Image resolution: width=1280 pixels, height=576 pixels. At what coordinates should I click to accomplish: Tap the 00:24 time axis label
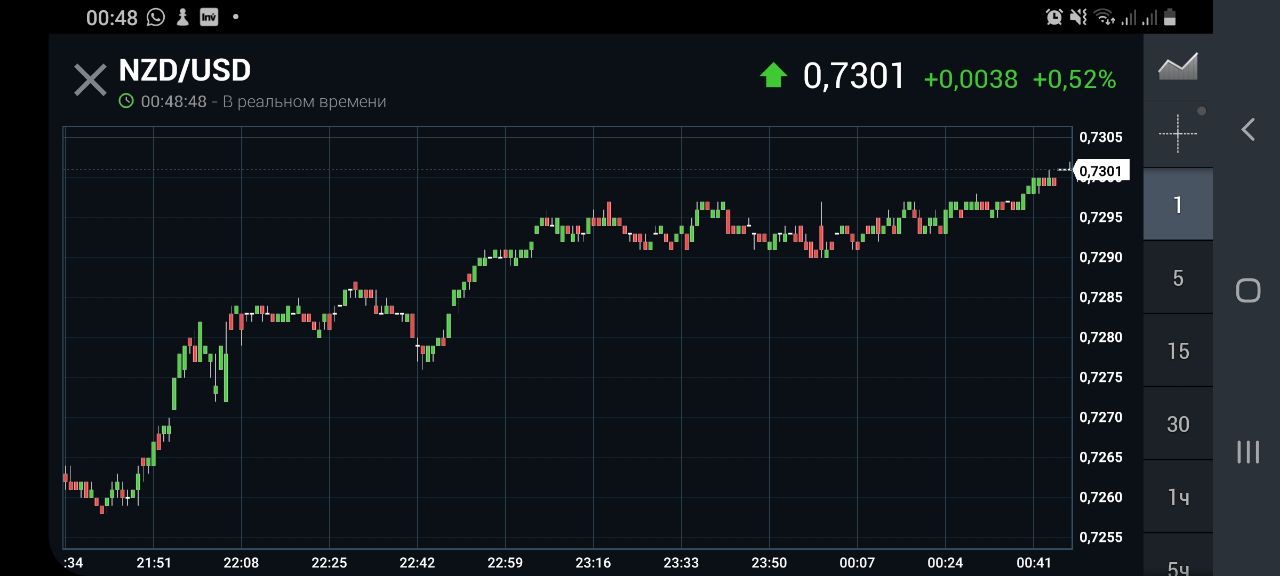945,563
